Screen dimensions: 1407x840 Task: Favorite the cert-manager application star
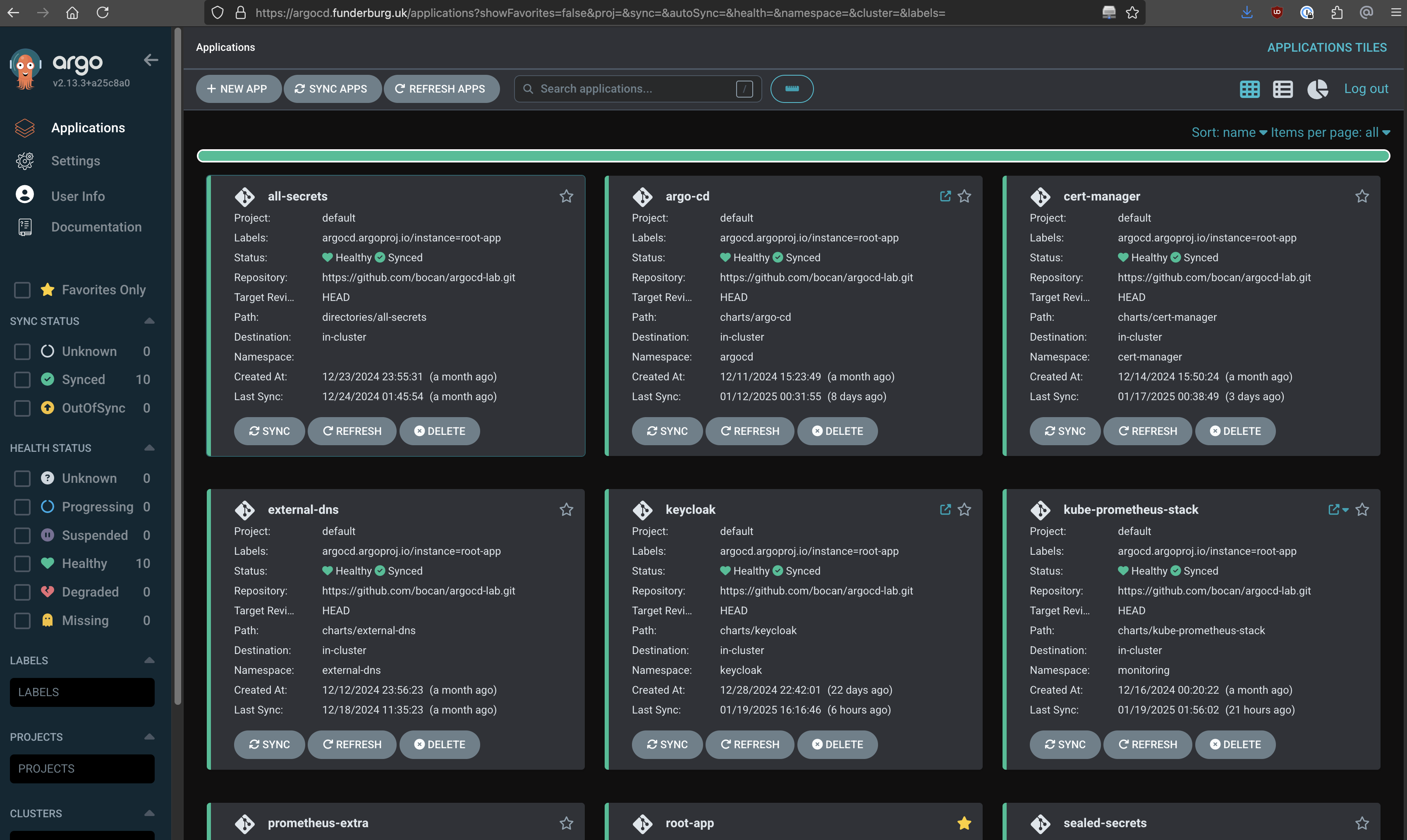point(1362,196)
